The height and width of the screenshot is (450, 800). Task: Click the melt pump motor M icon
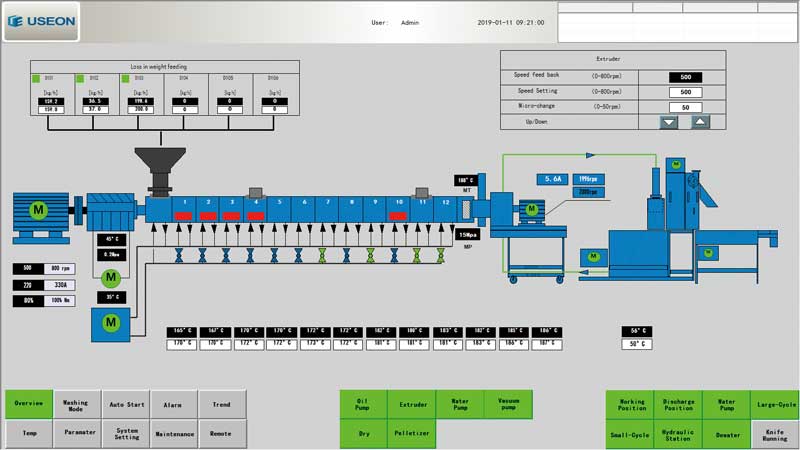pos(532,209)
